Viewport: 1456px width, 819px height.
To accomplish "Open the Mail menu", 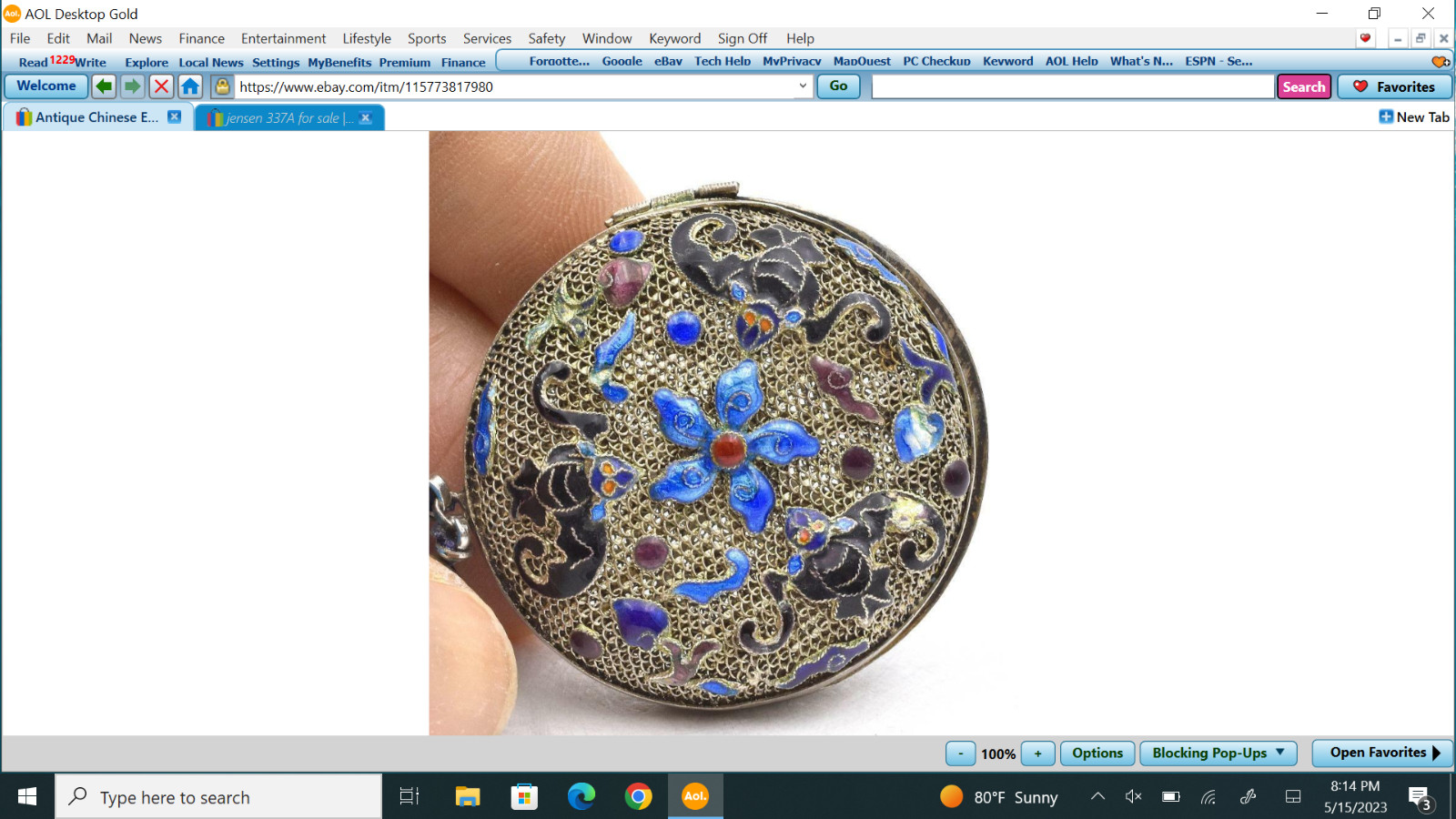I will (98, 38).
